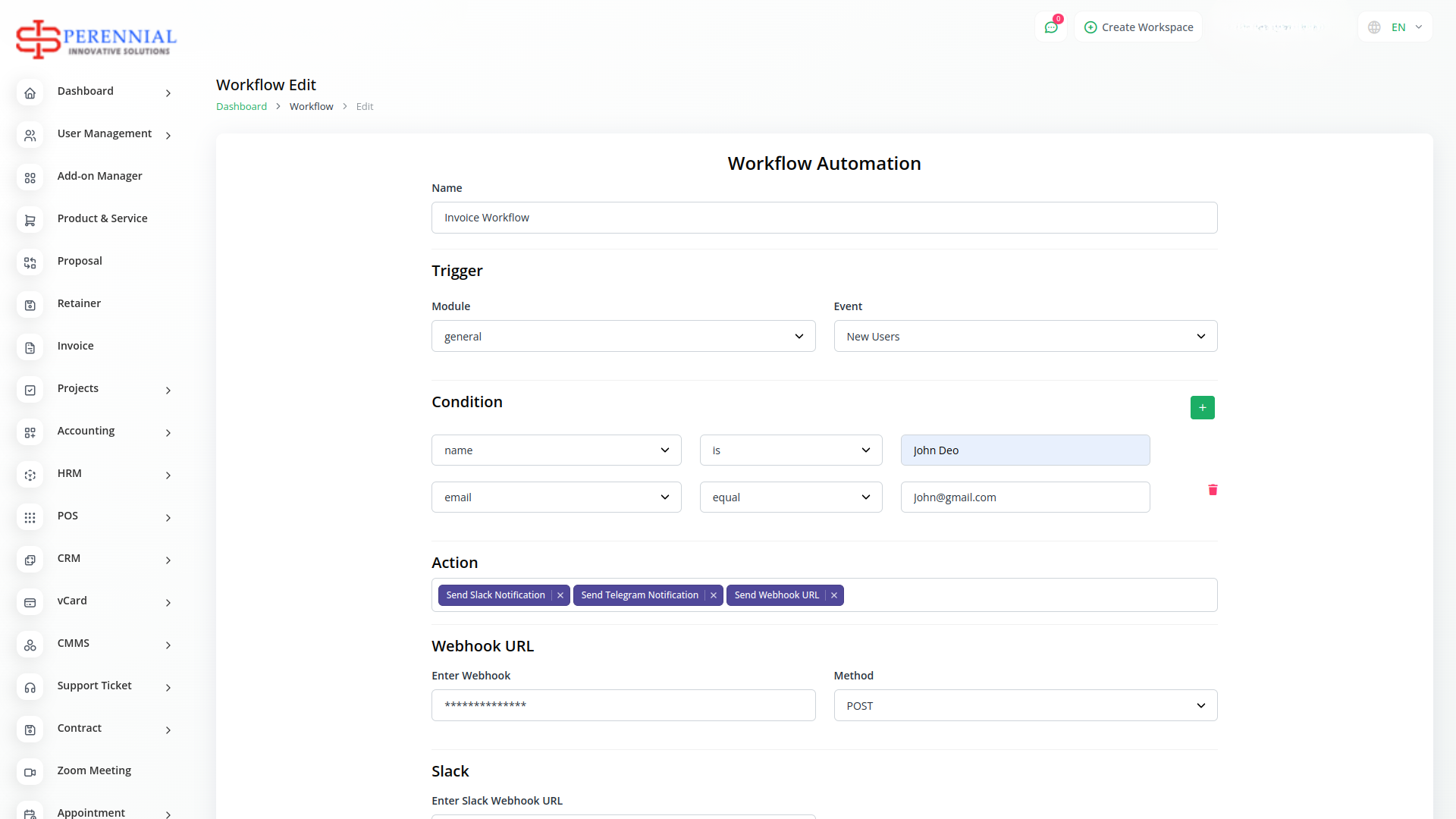
Task: Click the Add-on Manager sidebar icon
Action: (30, 177)
